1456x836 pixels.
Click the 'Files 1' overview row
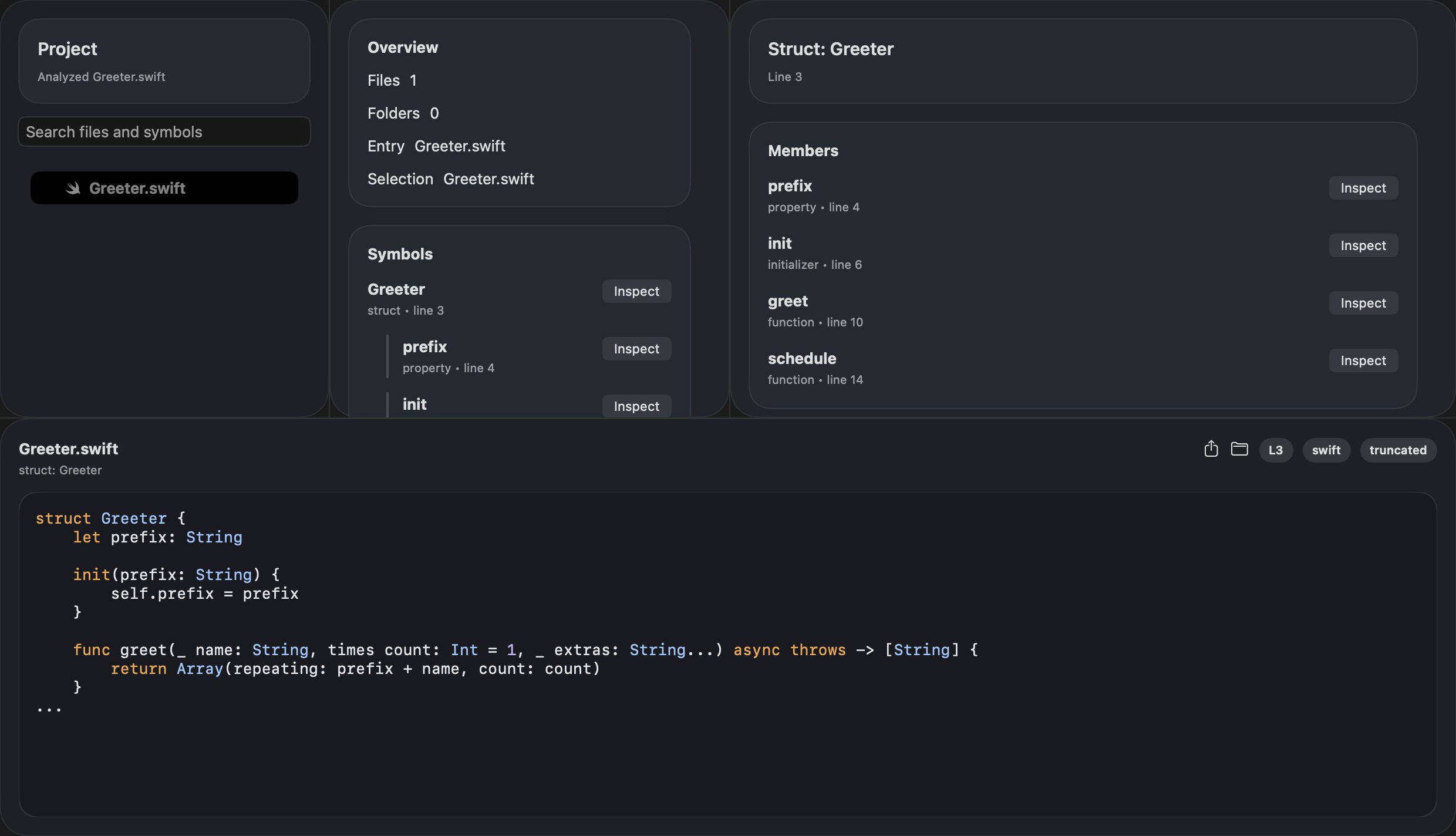point(392,80)
